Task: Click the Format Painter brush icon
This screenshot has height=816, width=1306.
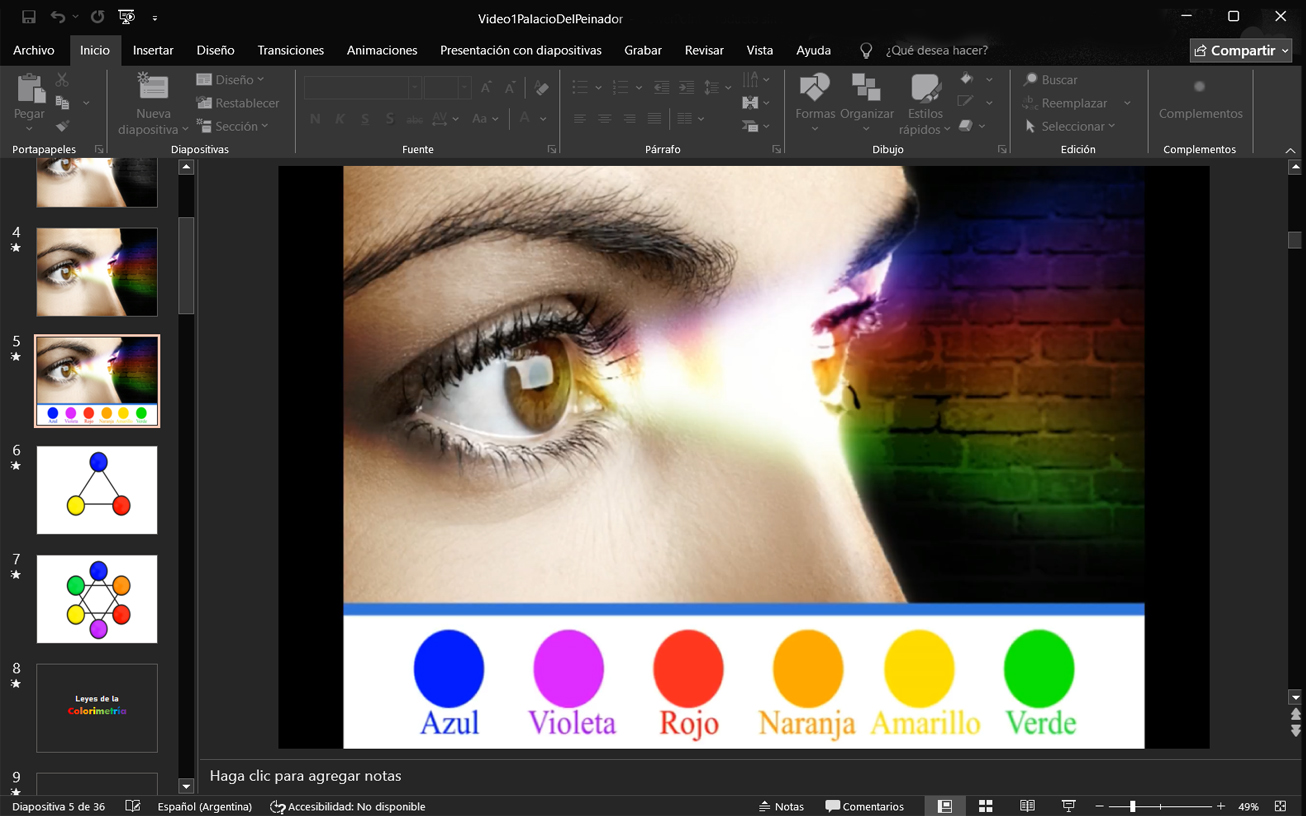Action: tap(62, 126)
